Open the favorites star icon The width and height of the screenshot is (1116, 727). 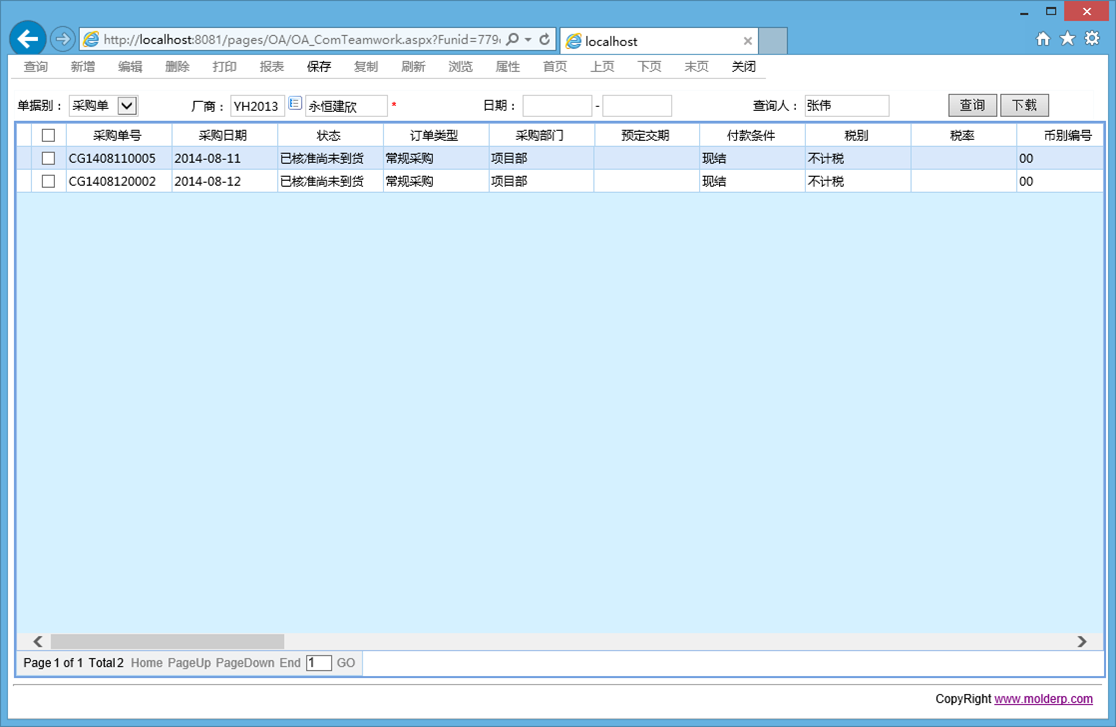click(1067, 39)
